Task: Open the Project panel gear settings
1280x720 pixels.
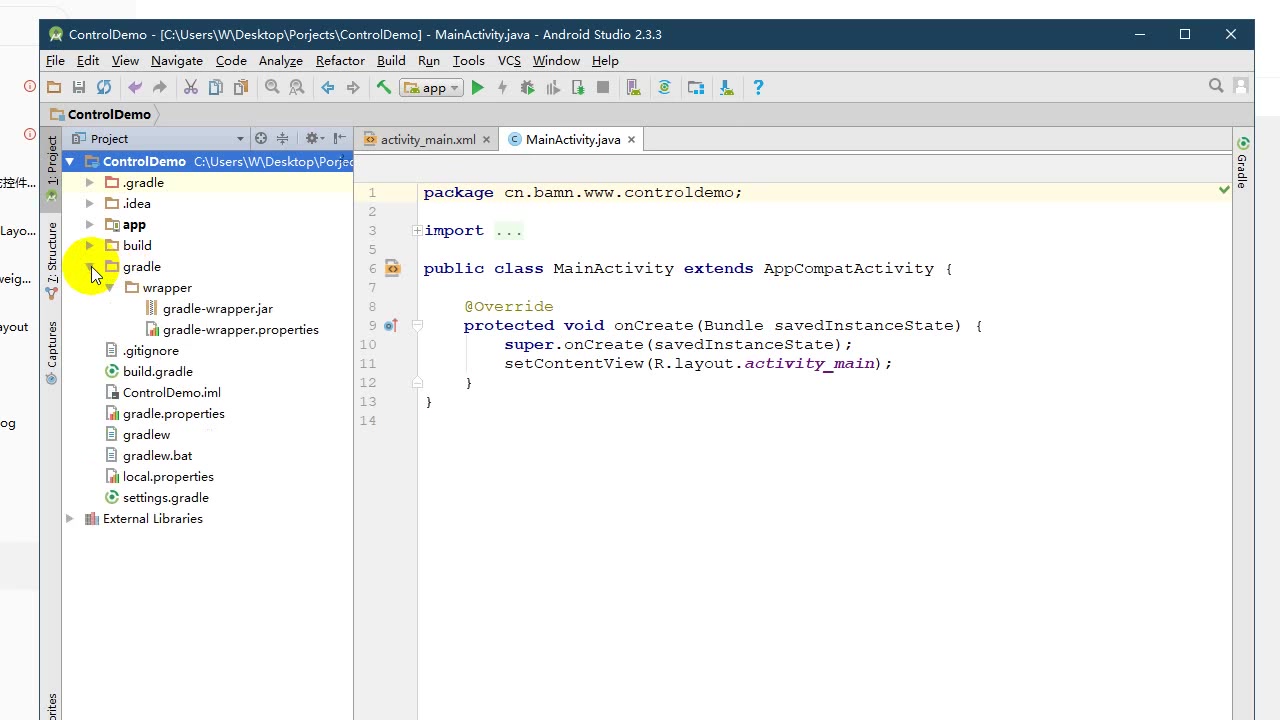Action: 314,139
